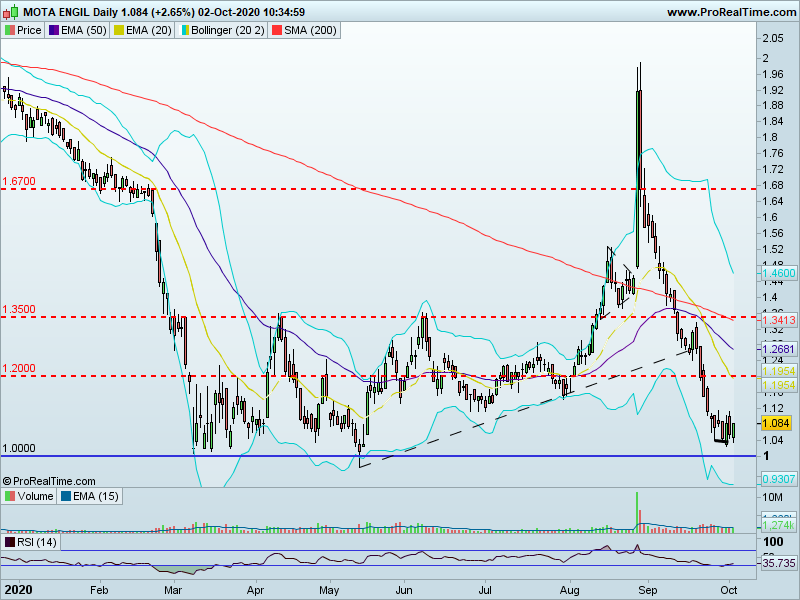
Task: Click the 2020 year label on time axis
Action: point(18,590)
